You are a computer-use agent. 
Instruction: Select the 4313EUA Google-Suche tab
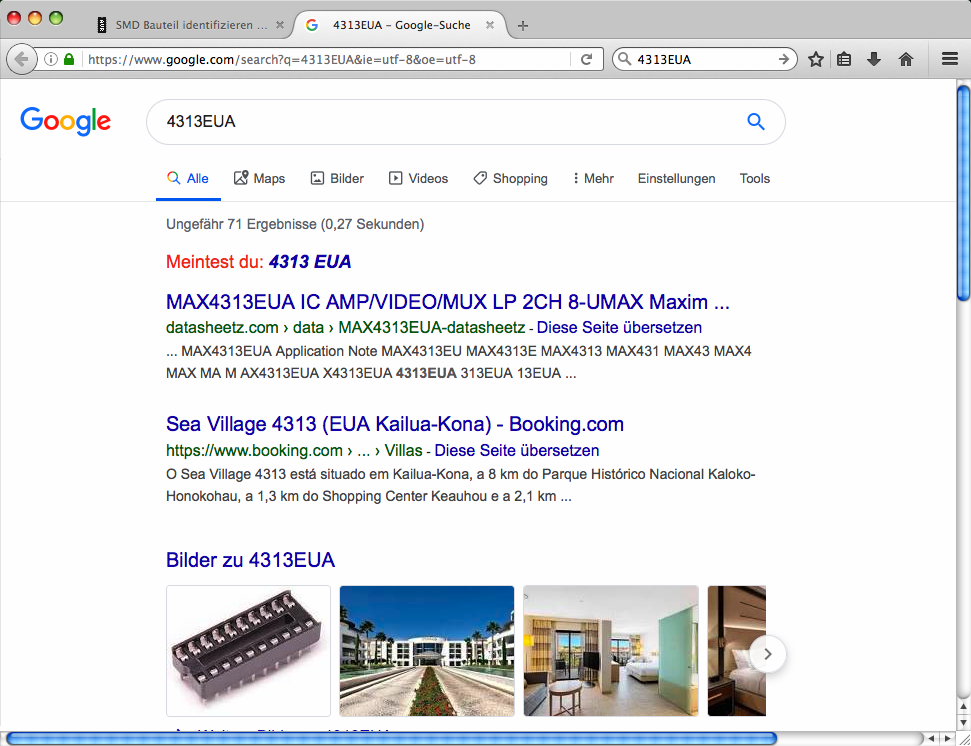point(399,25)
